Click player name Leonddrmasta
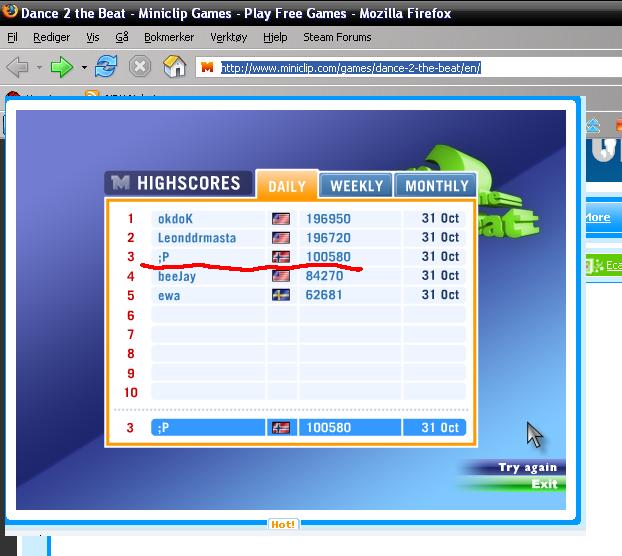 click(197, 238)
